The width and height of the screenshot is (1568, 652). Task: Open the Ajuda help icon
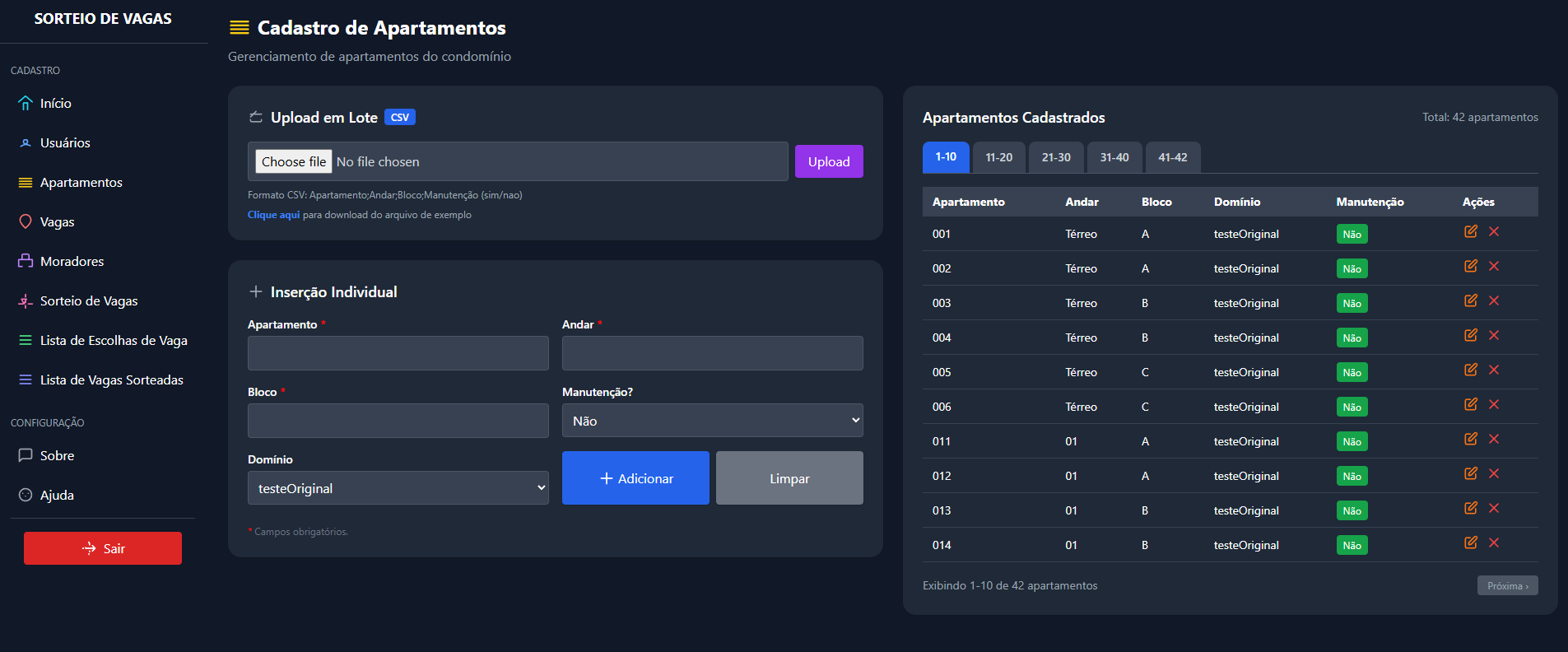click(26, 495)
